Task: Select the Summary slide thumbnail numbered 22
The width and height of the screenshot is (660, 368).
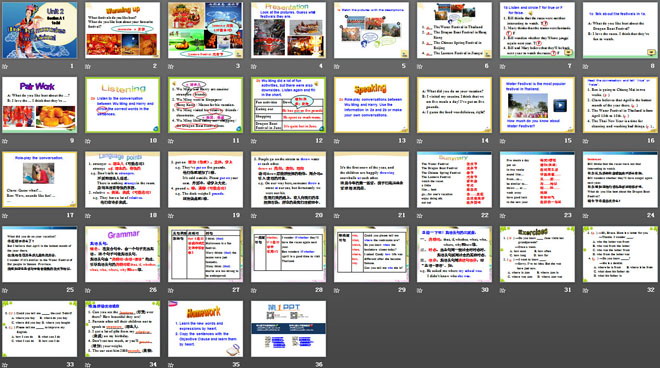Action: tap(454, 180)
